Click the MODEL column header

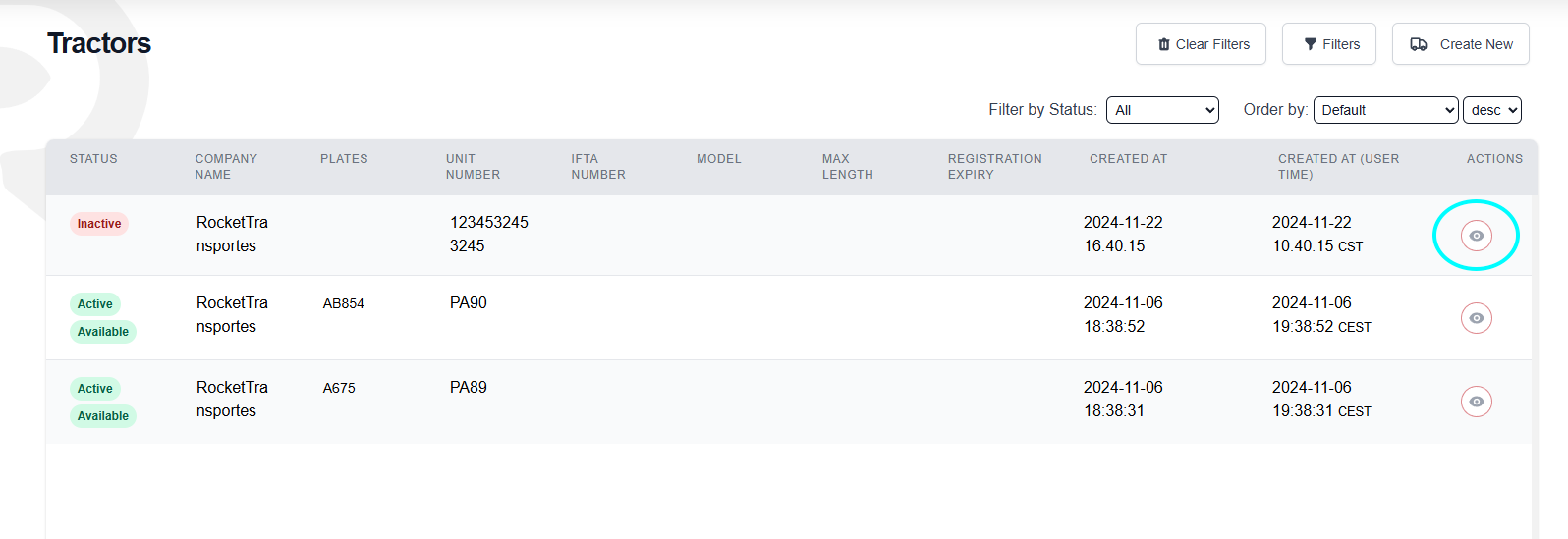pos(719,159)
